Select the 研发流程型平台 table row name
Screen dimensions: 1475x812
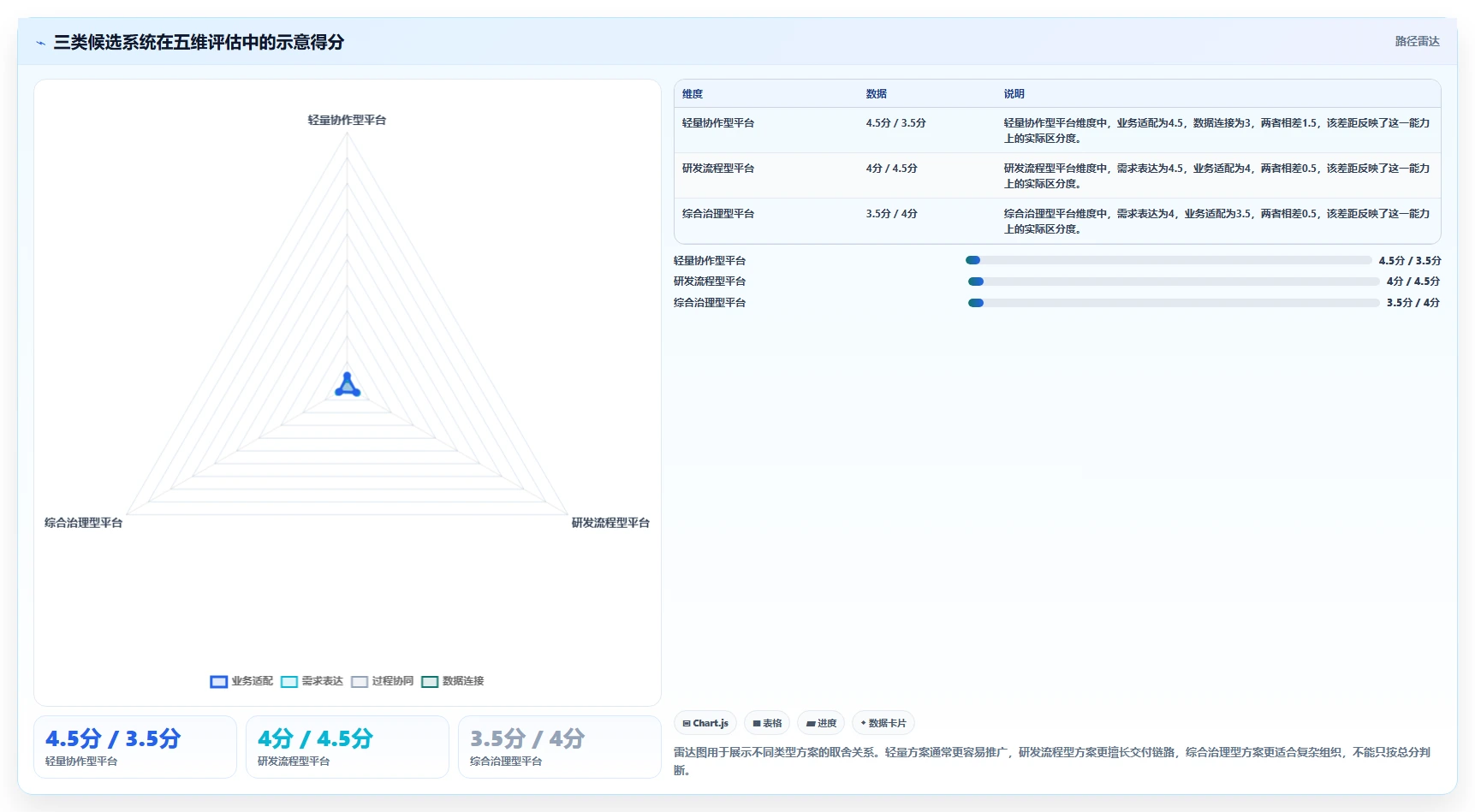pos(718,169)
